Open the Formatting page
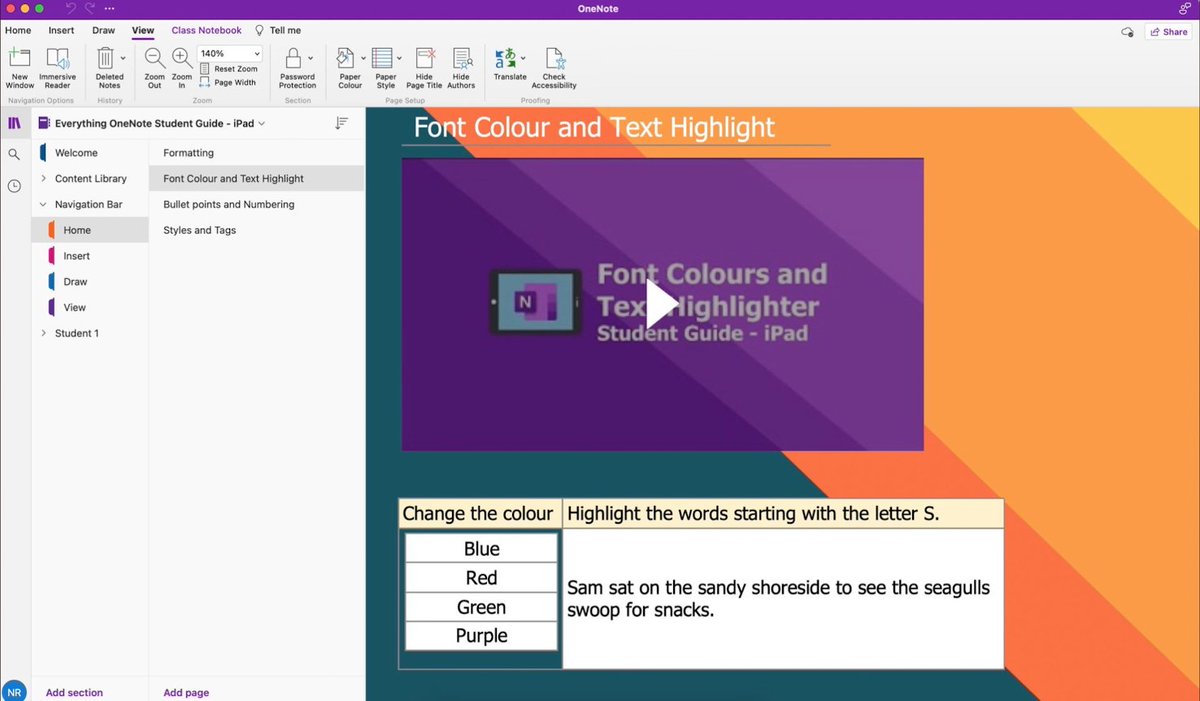The width and height of the screenshot is (1200, 701). point(257,153)
